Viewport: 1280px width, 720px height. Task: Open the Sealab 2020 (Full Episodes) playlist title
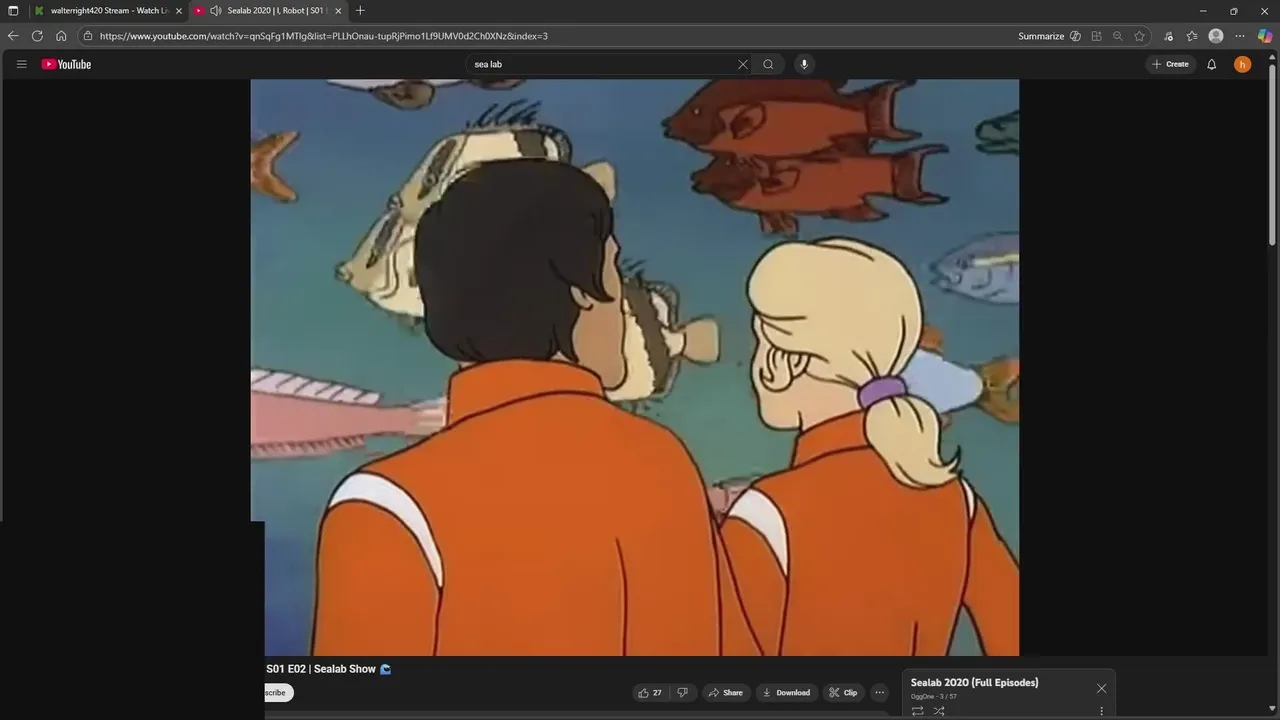974,683
